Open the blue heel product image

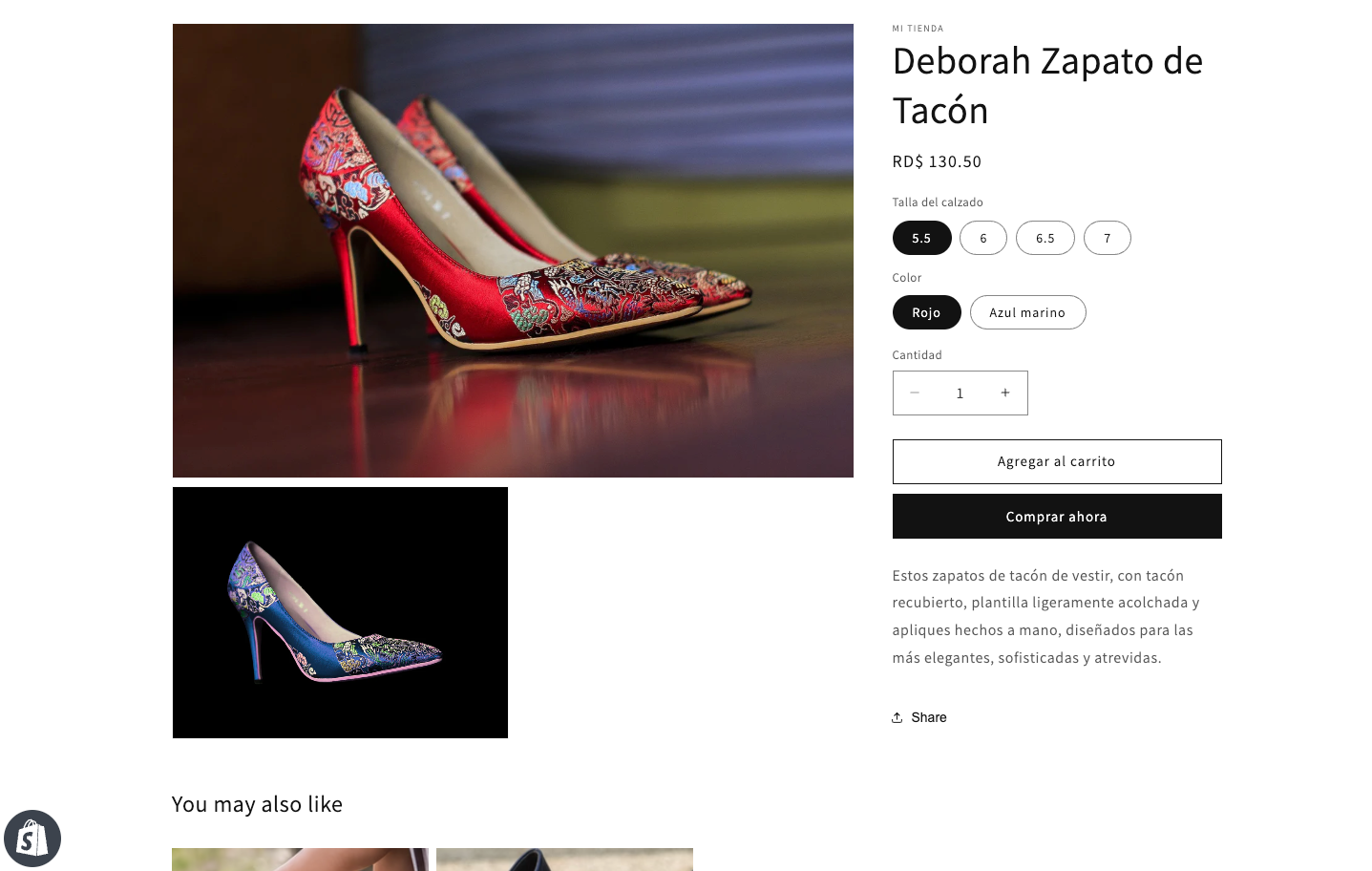pos(340,612)
